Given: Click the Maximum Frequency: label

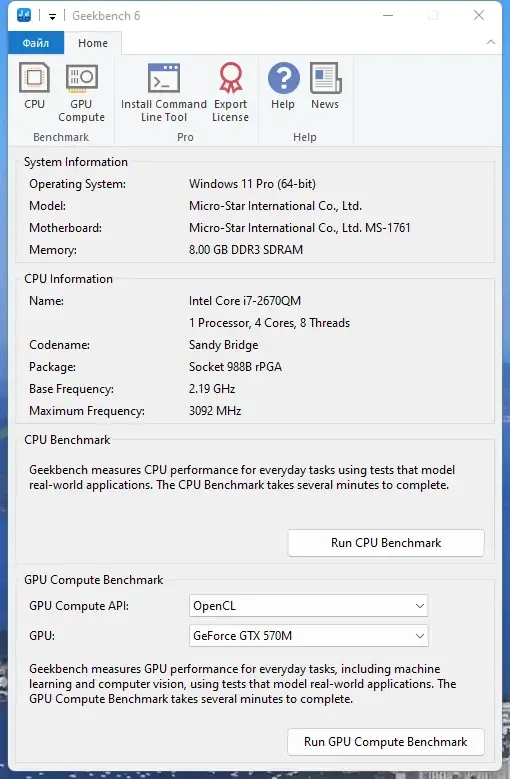Looking at the screenshot, I should point(87,411).
